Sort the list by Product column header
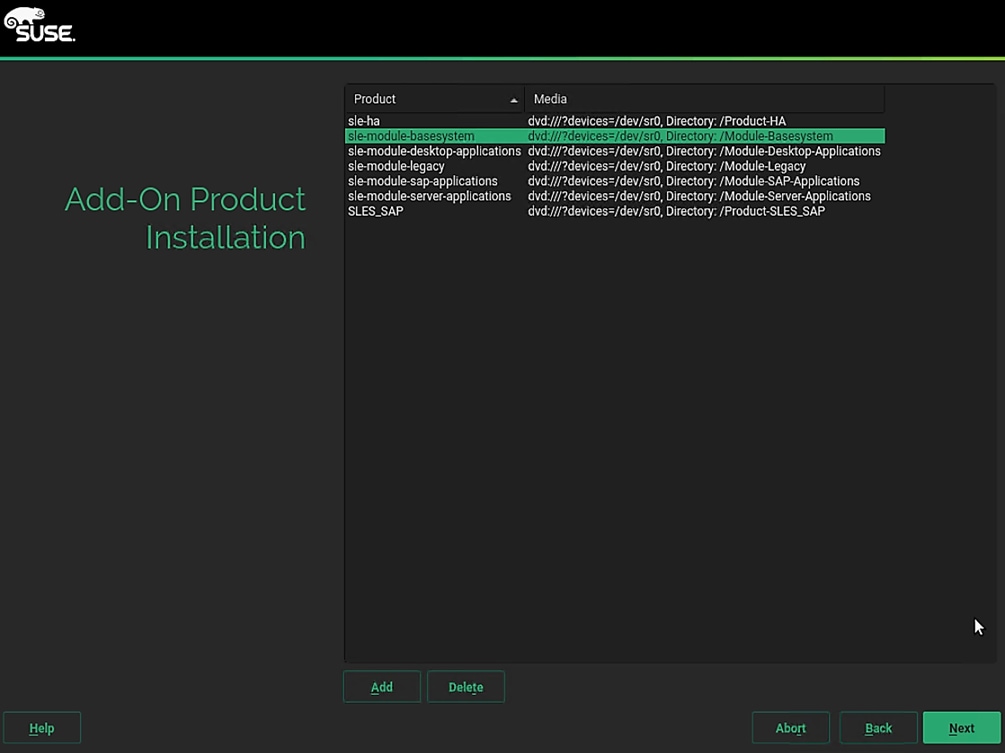Screen dimensions: 1005x753 click(435, 99)
